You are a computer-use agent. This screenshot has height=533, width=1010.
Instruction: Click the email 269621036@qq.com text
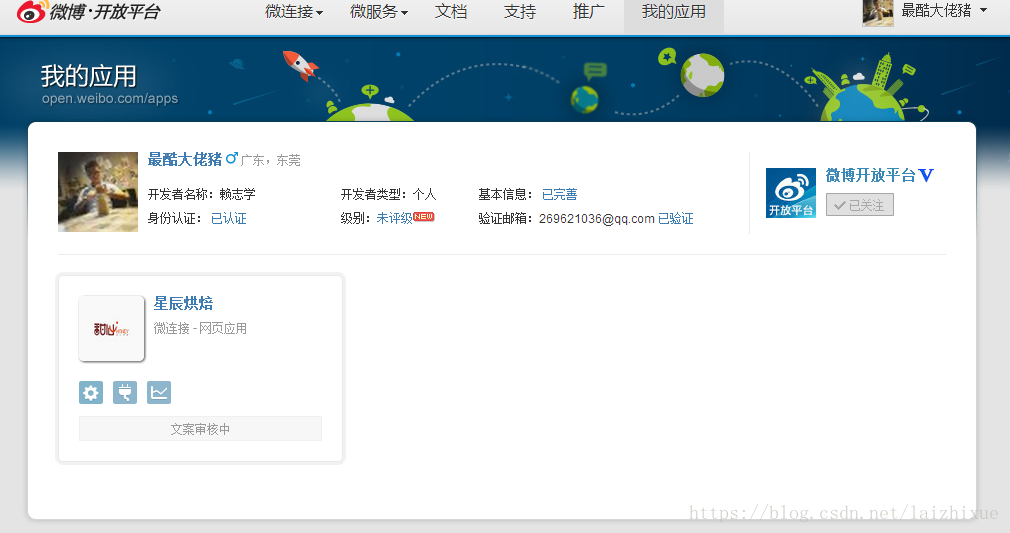pos(596,218)
